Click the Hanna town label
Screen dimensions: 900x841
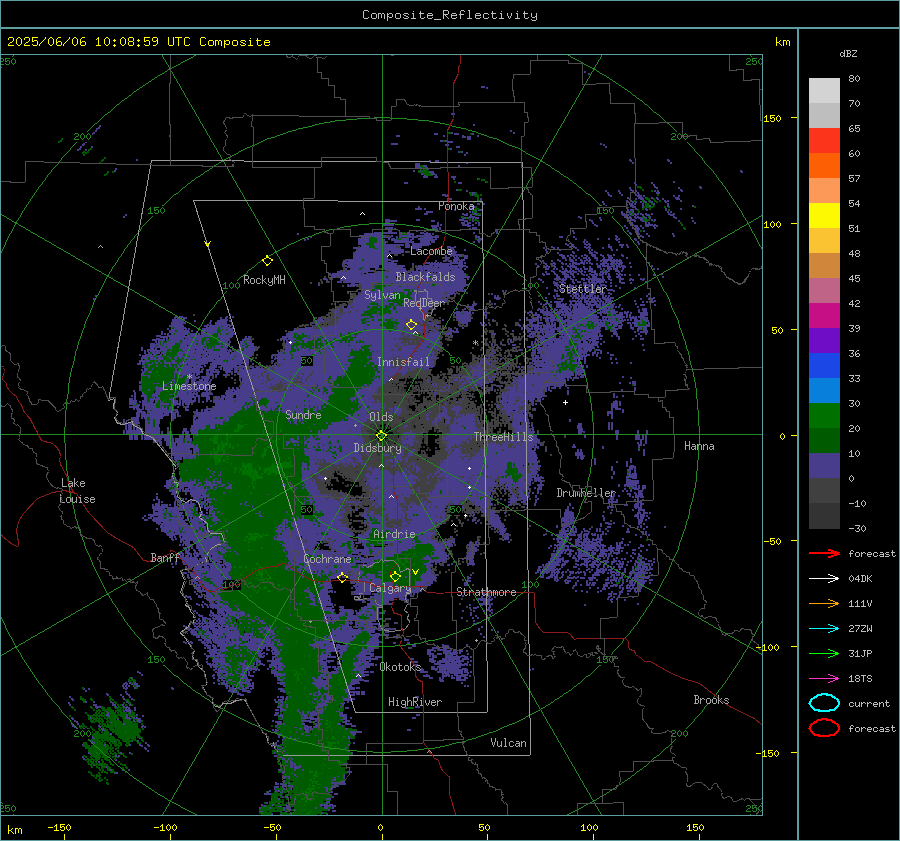click(x=699, y=446)
